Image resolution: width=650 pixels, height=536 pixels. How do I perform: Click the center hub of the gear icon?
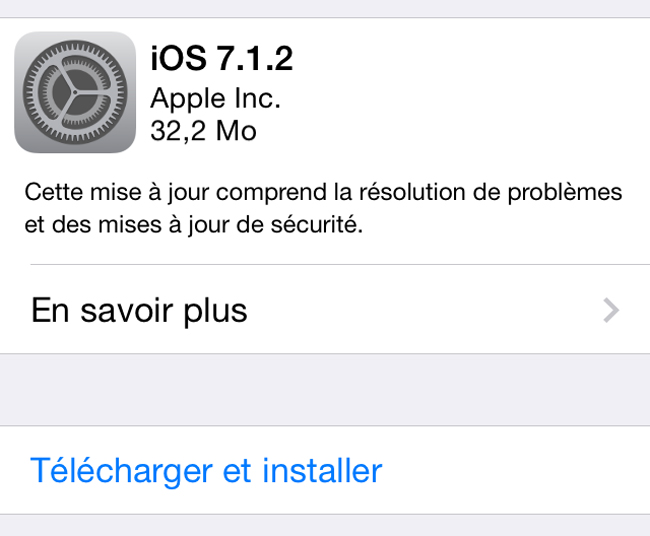click(75, 92)
